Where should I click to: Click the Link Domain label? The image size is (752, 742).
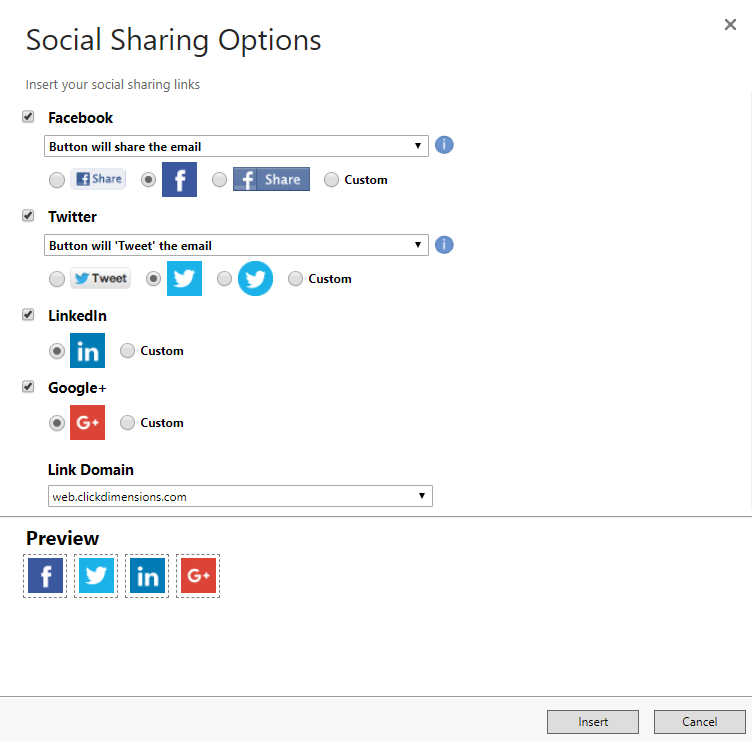(91, 470)
